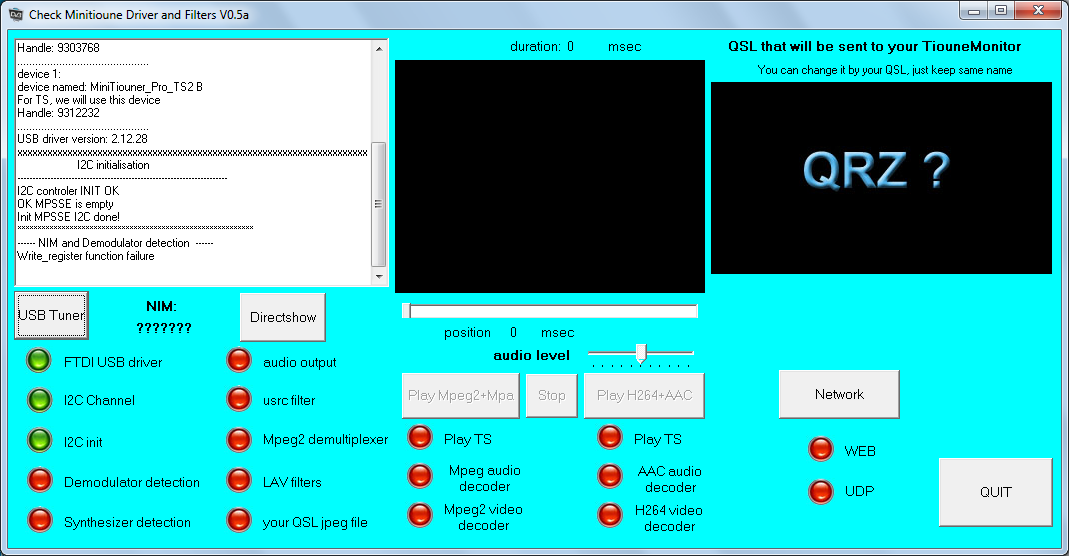Click the FTDI USB driver green indicator

[39, 360]
